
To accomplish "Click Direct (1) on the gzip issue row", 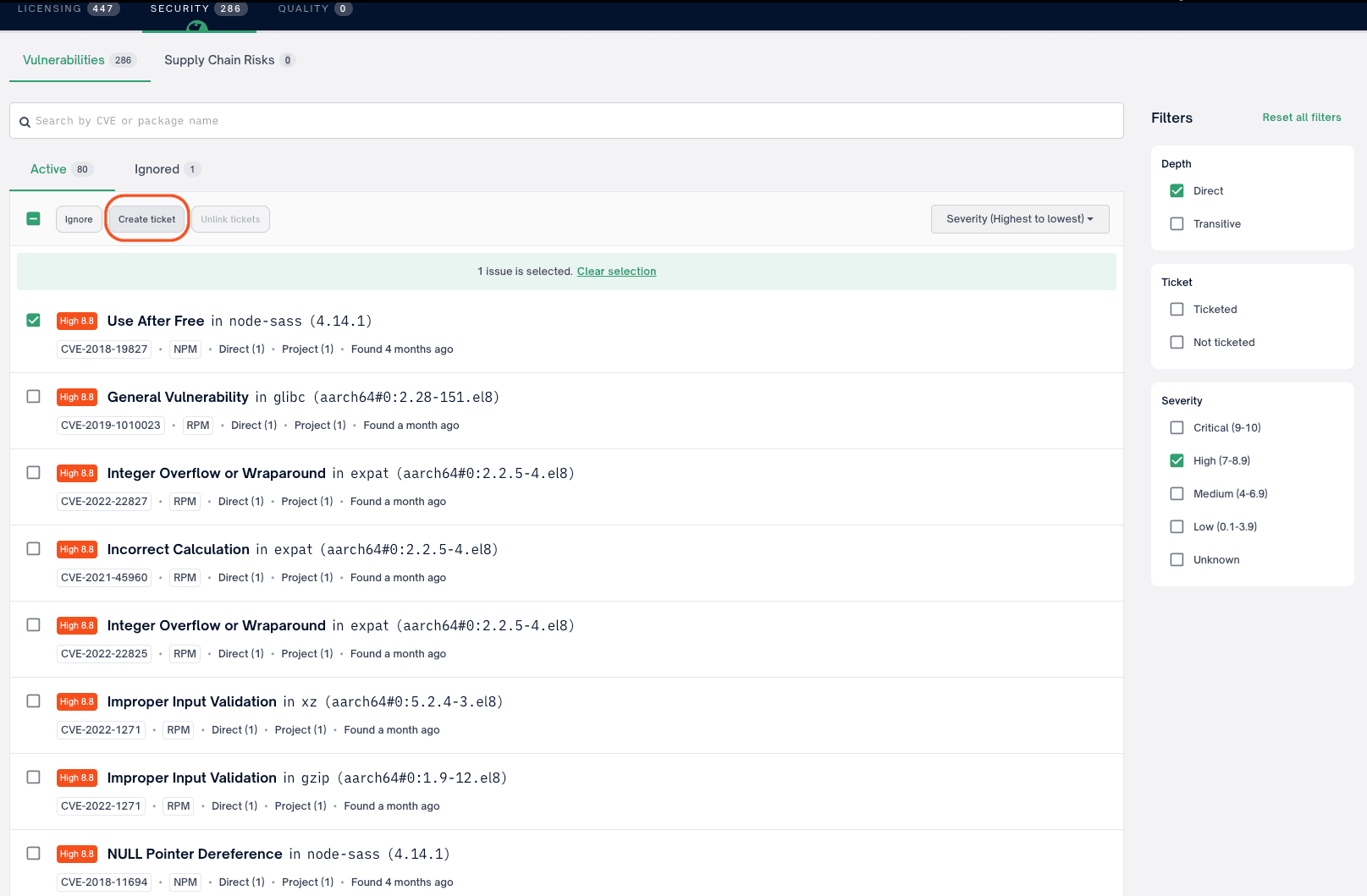I will 234,806.
